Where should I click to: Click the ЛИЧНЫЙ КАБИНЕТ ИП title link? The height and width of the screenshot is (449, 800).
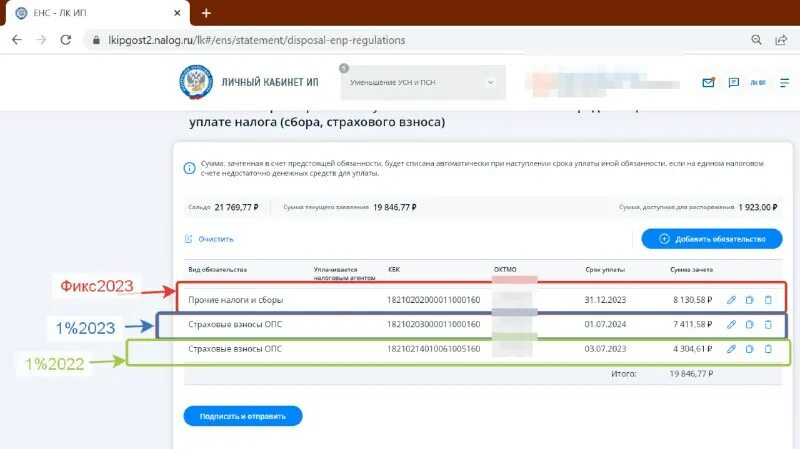point(270,82)
